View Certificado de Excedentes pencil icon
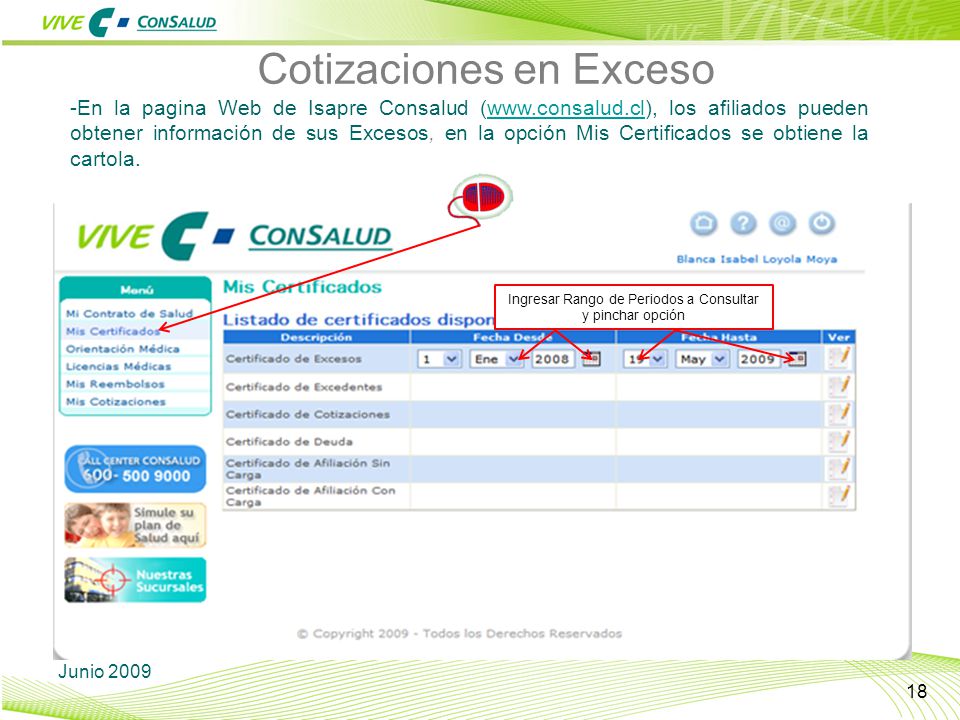The height and width of the screenshot is (720, 960). pyautogui.click(x=839, y=386)
